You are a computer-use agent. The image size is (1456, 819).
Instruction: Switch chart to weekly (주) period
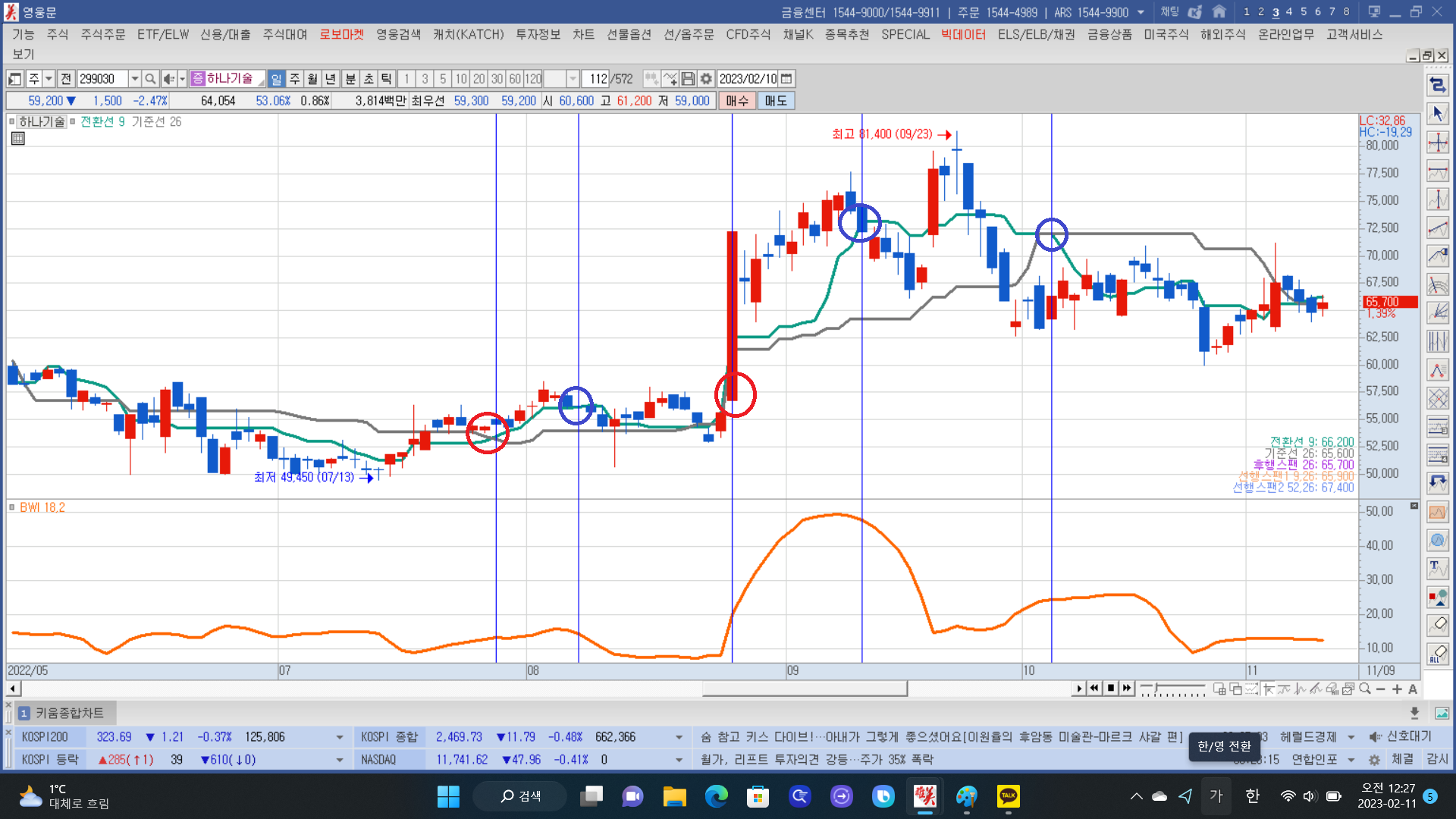(x=295, y=79)
